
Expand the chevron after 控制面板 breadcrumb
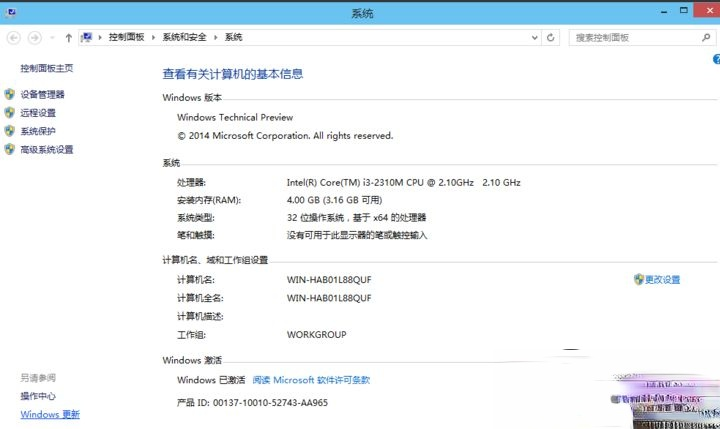coord(153,38)
